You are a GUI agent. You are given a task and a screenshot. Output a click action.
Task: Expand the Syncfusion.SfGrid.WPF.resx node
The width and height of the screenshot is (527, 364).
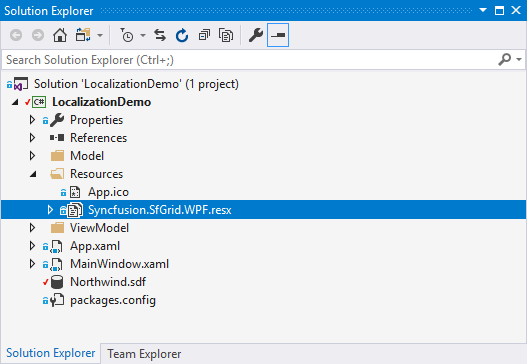tap(50, 210)
